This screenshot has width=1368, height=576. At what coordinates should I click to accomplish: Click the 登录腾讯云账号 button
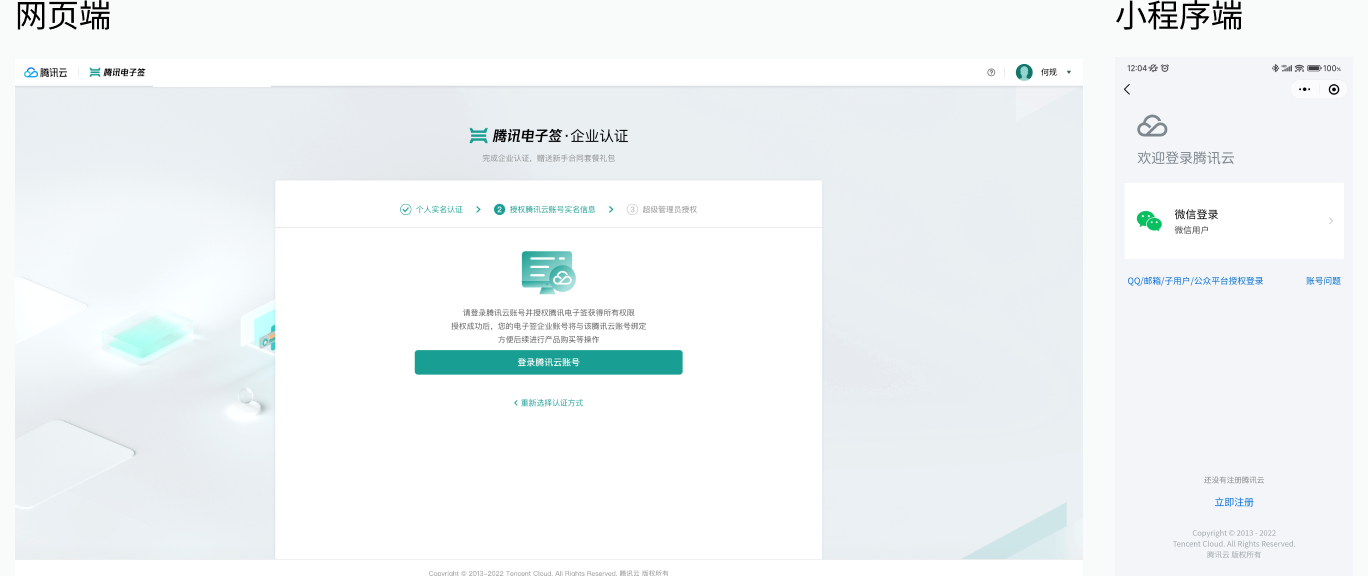tap(548, 362)
